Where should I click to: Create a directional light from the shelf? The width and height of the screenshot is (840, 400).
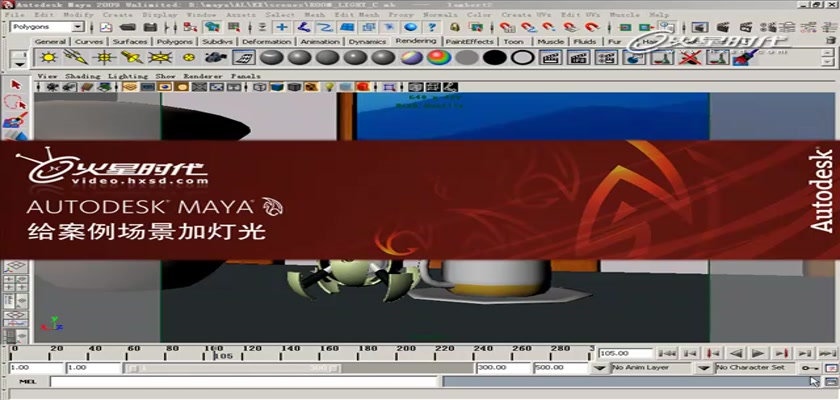(76, 57)
